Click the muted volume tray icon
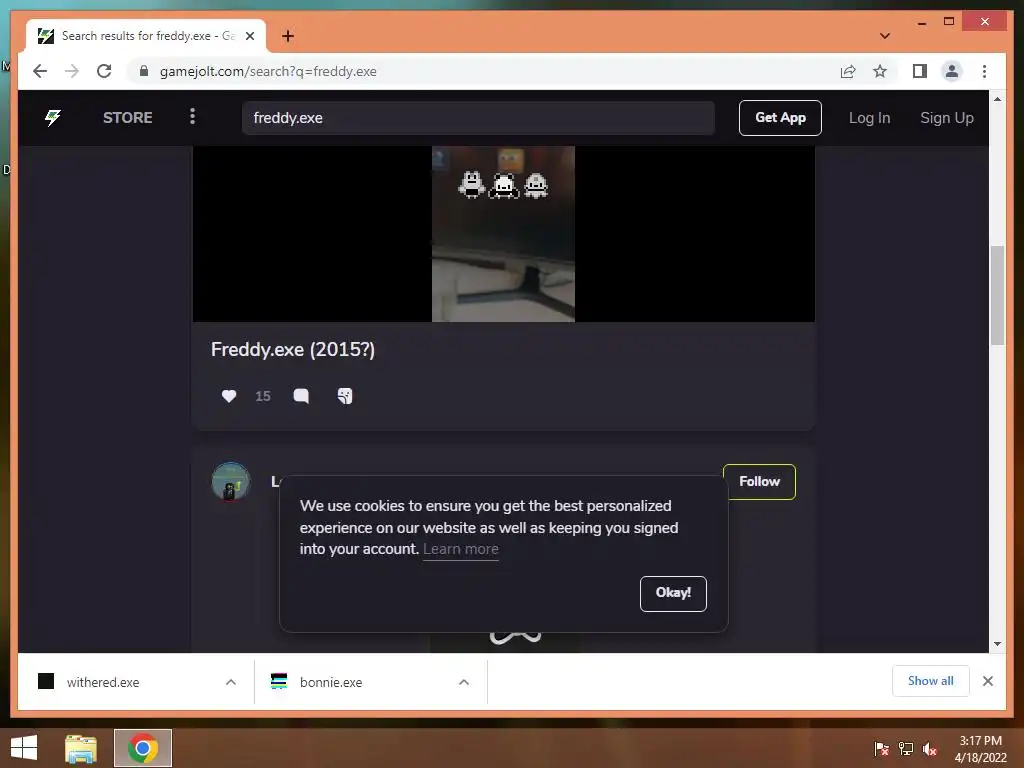 pos(930,749)
